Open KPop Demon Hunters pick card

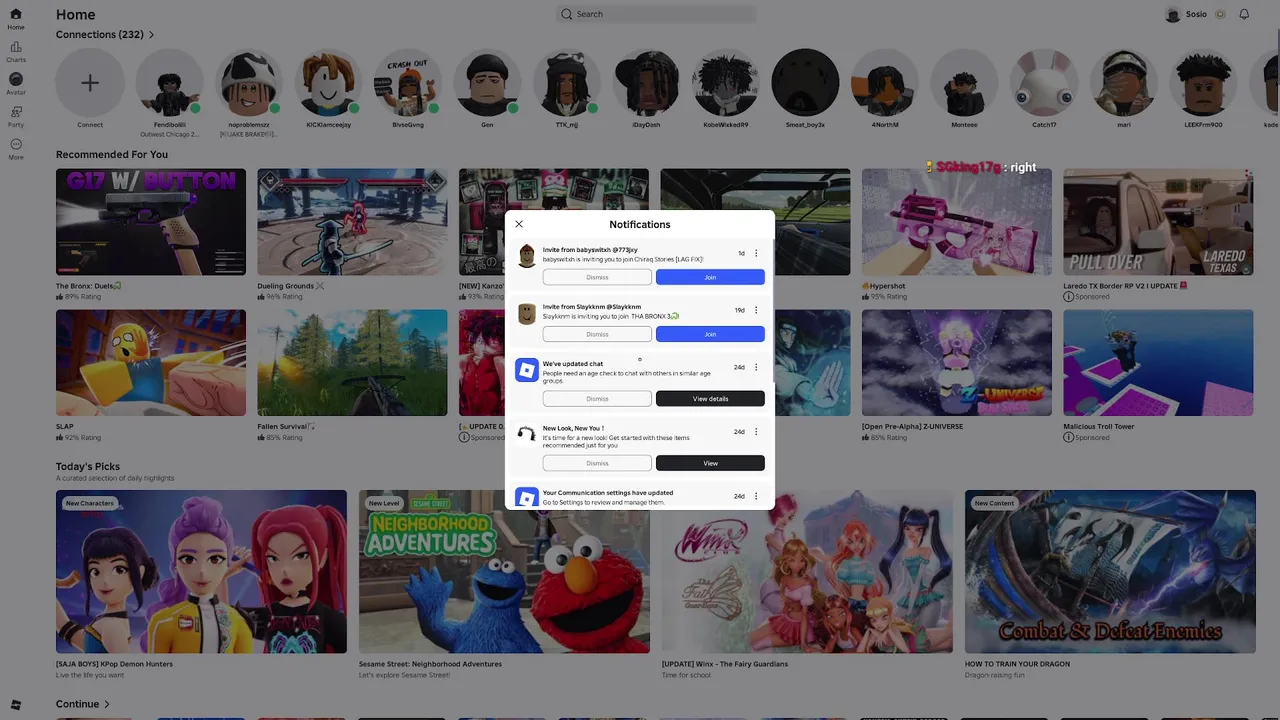pos(201,571)
